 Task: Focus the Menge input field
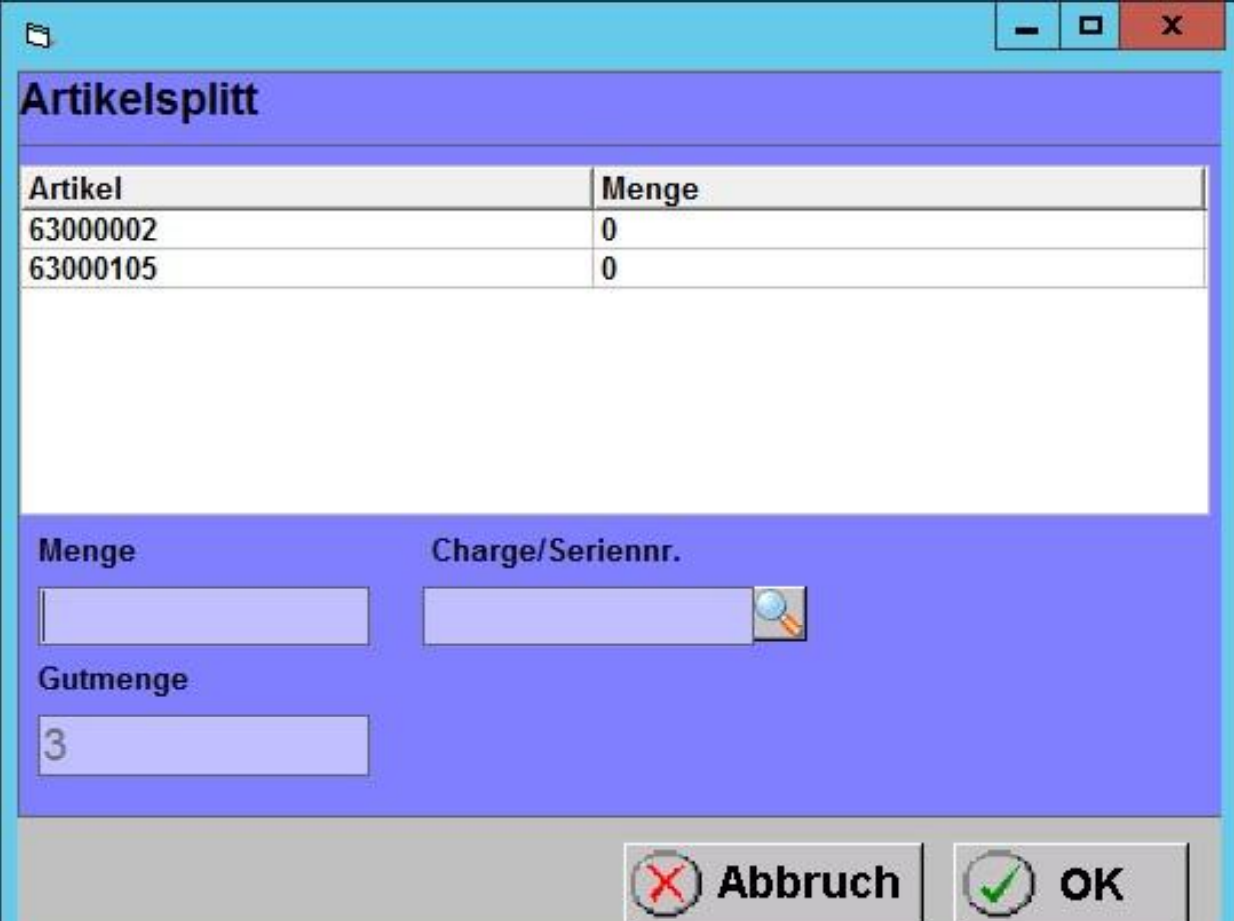tap(204, 616)
